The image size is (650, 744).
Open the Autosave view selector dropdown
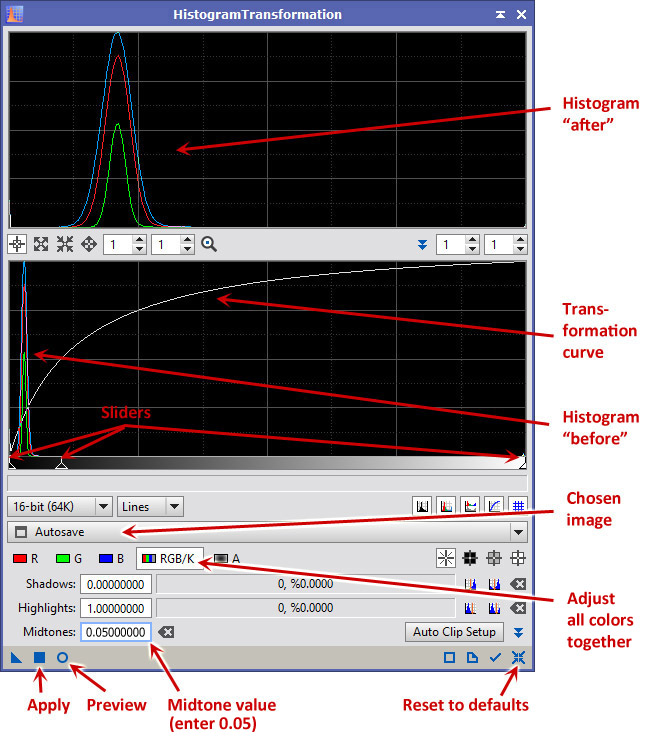point(267,532)
